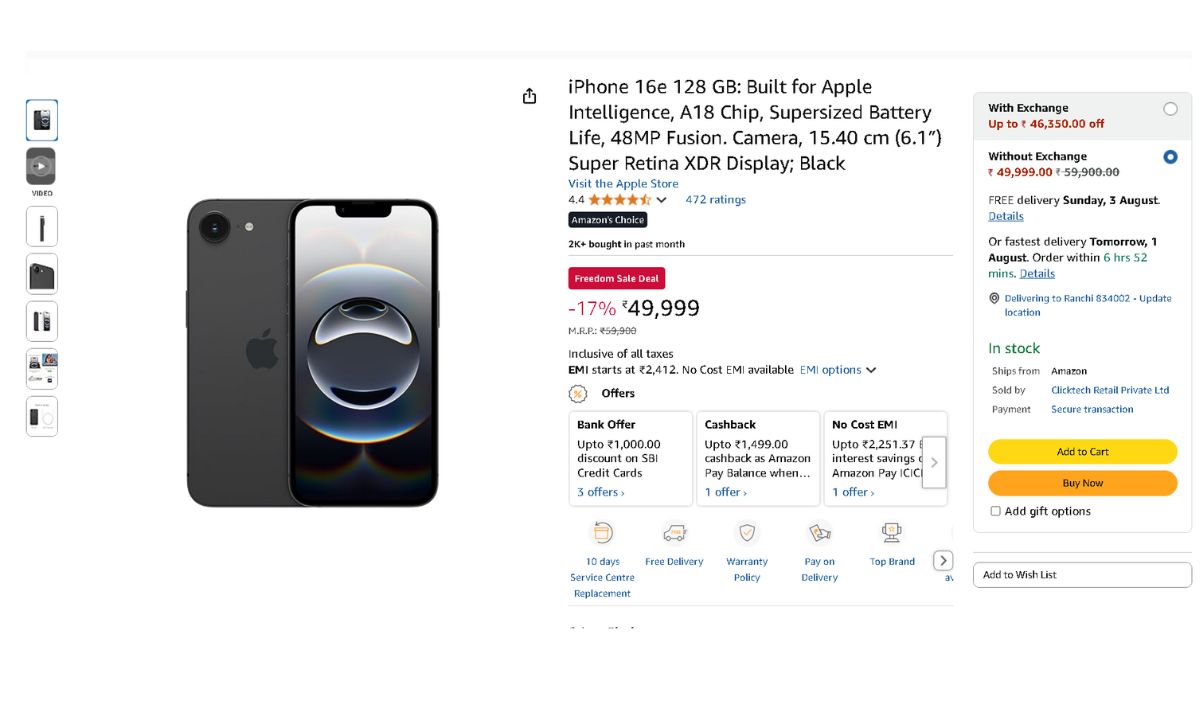
Task: Select the Without Exchange radio option
Action: pos(1170,157)
